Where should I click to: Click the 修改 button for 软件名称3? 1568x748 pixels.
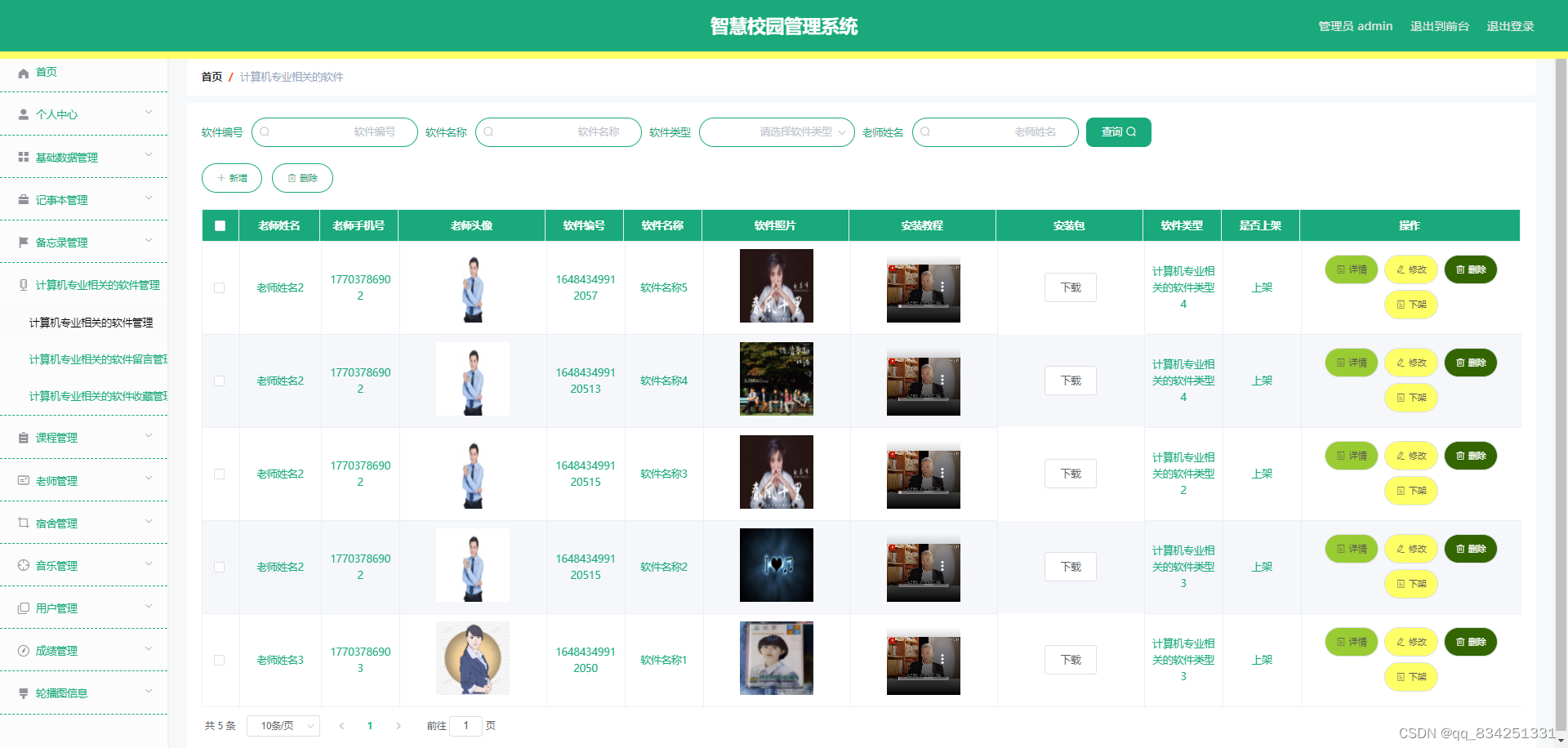click(x=1410, y=456)
